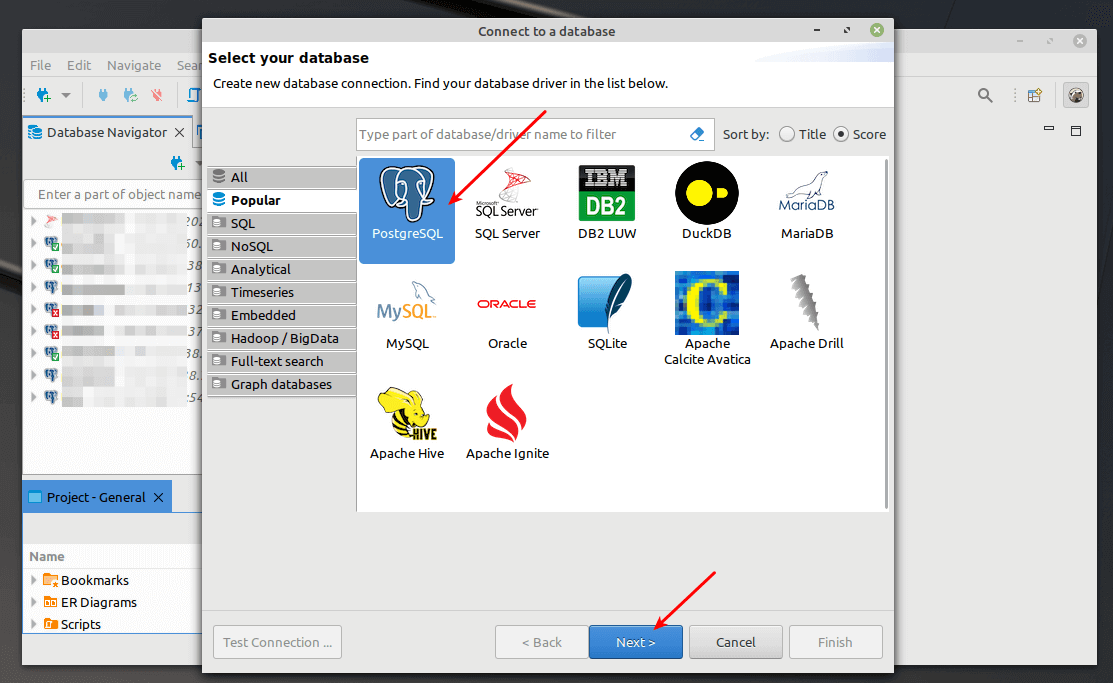Click Test Connection
Screen dimensions: 1113x683
(x=276, y=642)
